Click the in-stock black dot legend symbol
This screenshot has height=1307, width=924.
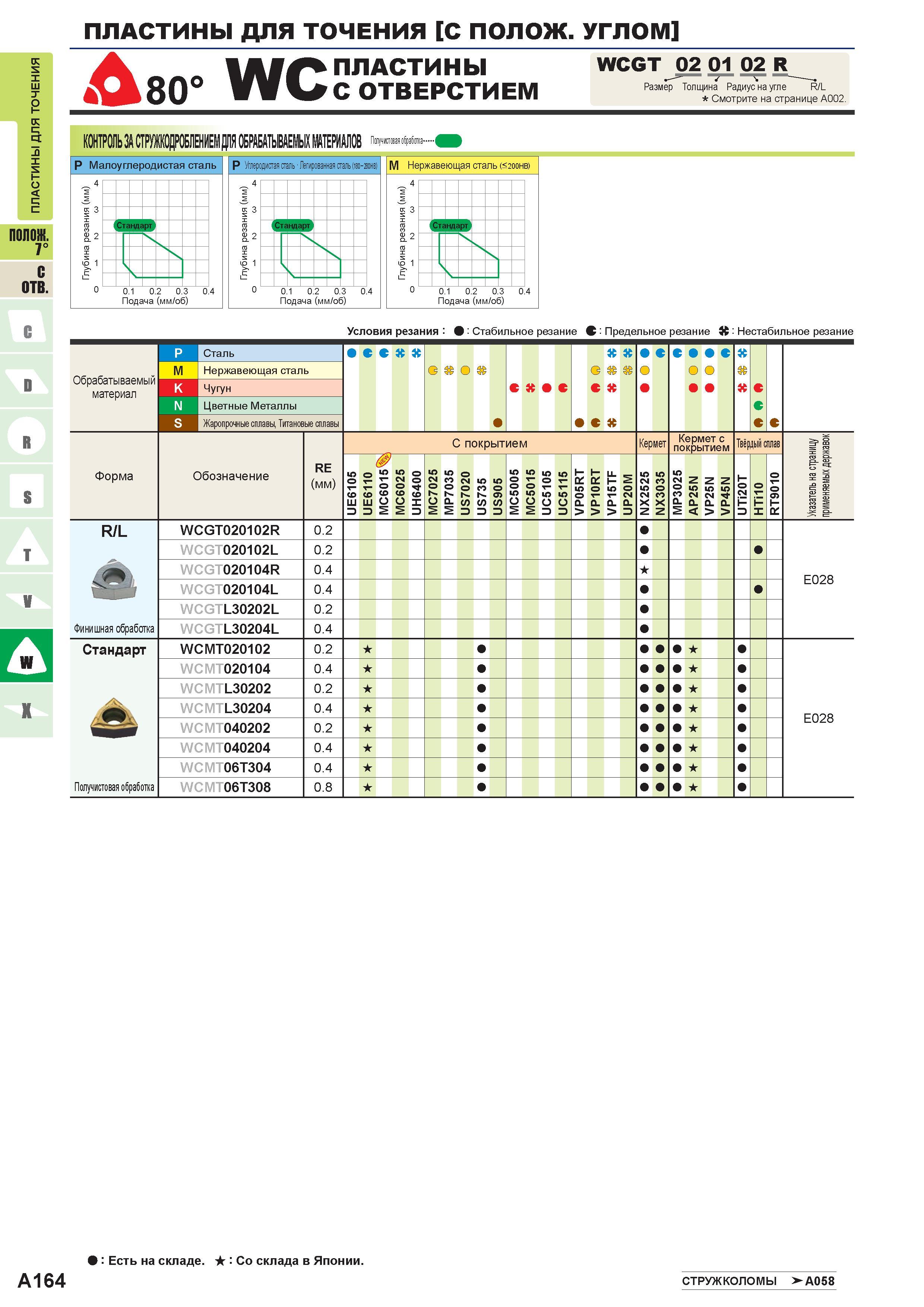[x=92, y=1260]
